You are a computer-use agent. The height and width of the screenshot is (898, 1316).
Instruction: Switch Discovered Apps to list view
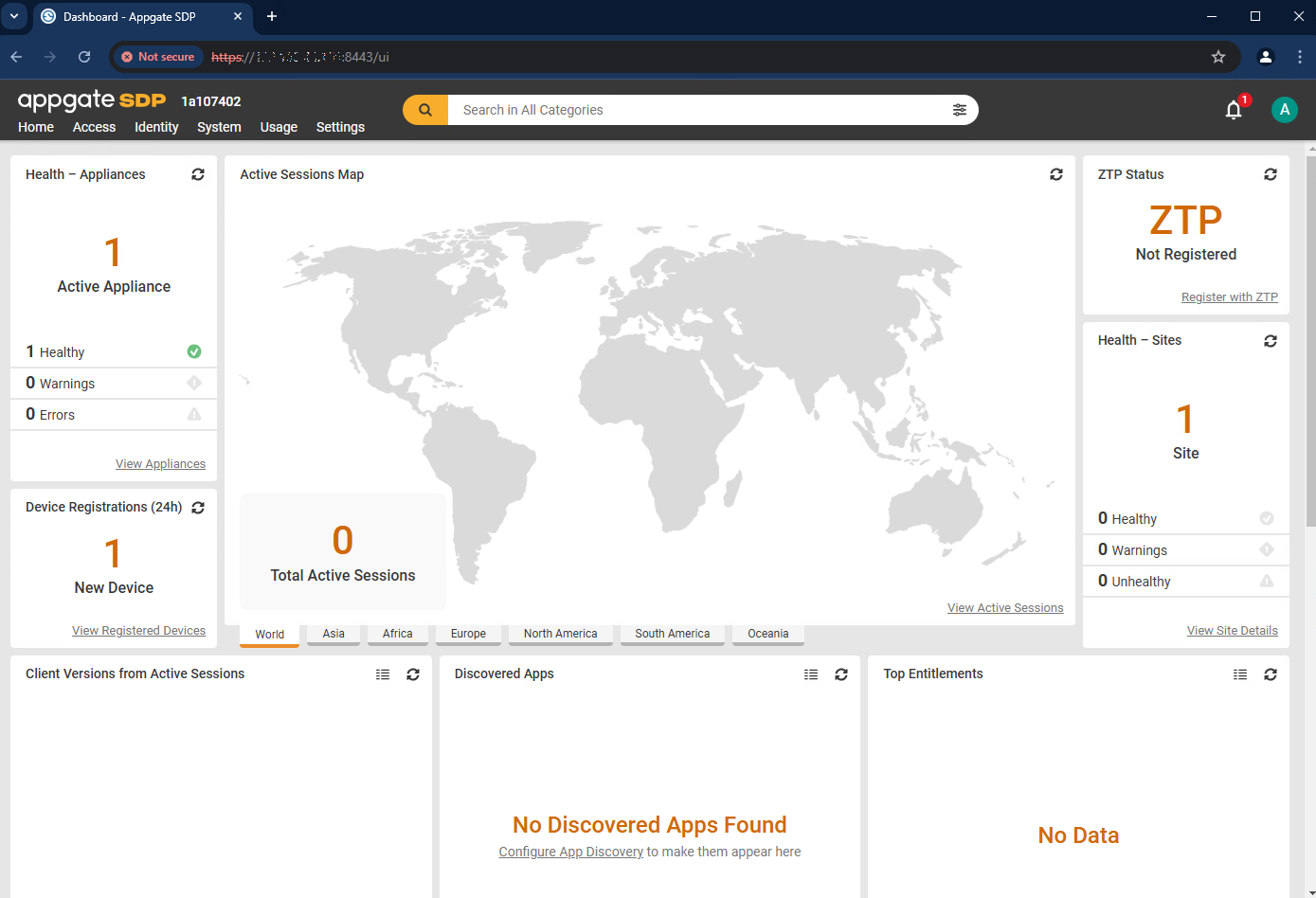(811, 674)
